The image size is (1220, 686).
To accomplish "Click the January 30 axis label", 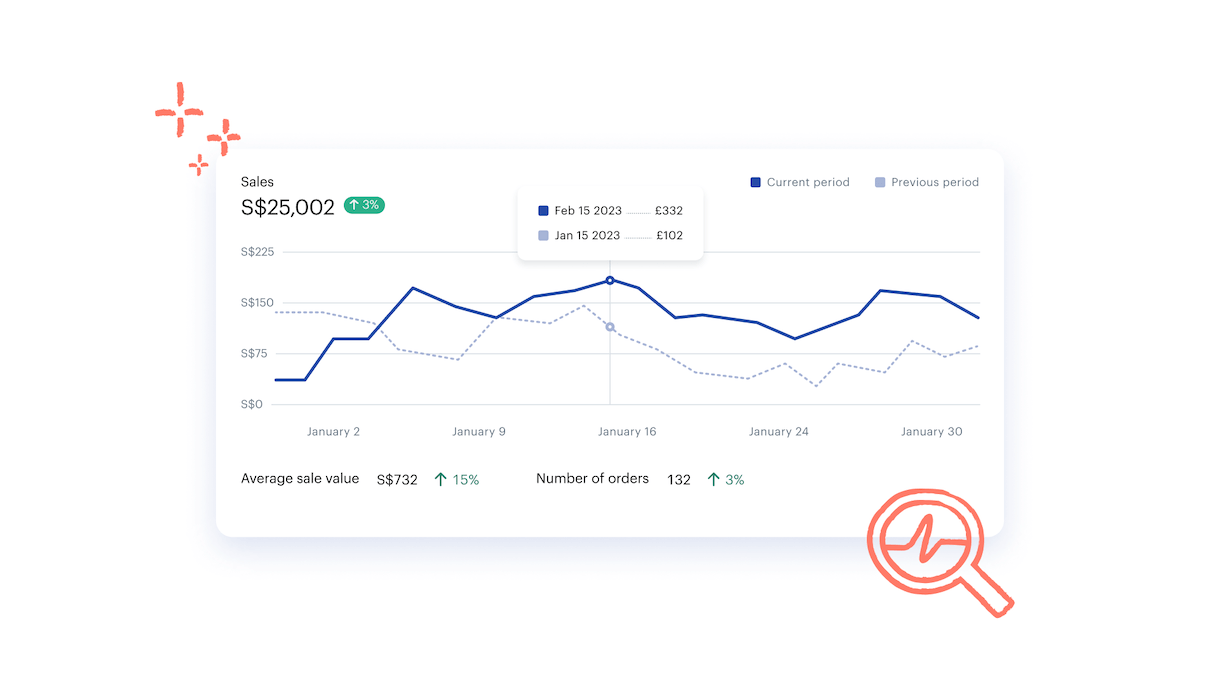I will coord(931,432).
